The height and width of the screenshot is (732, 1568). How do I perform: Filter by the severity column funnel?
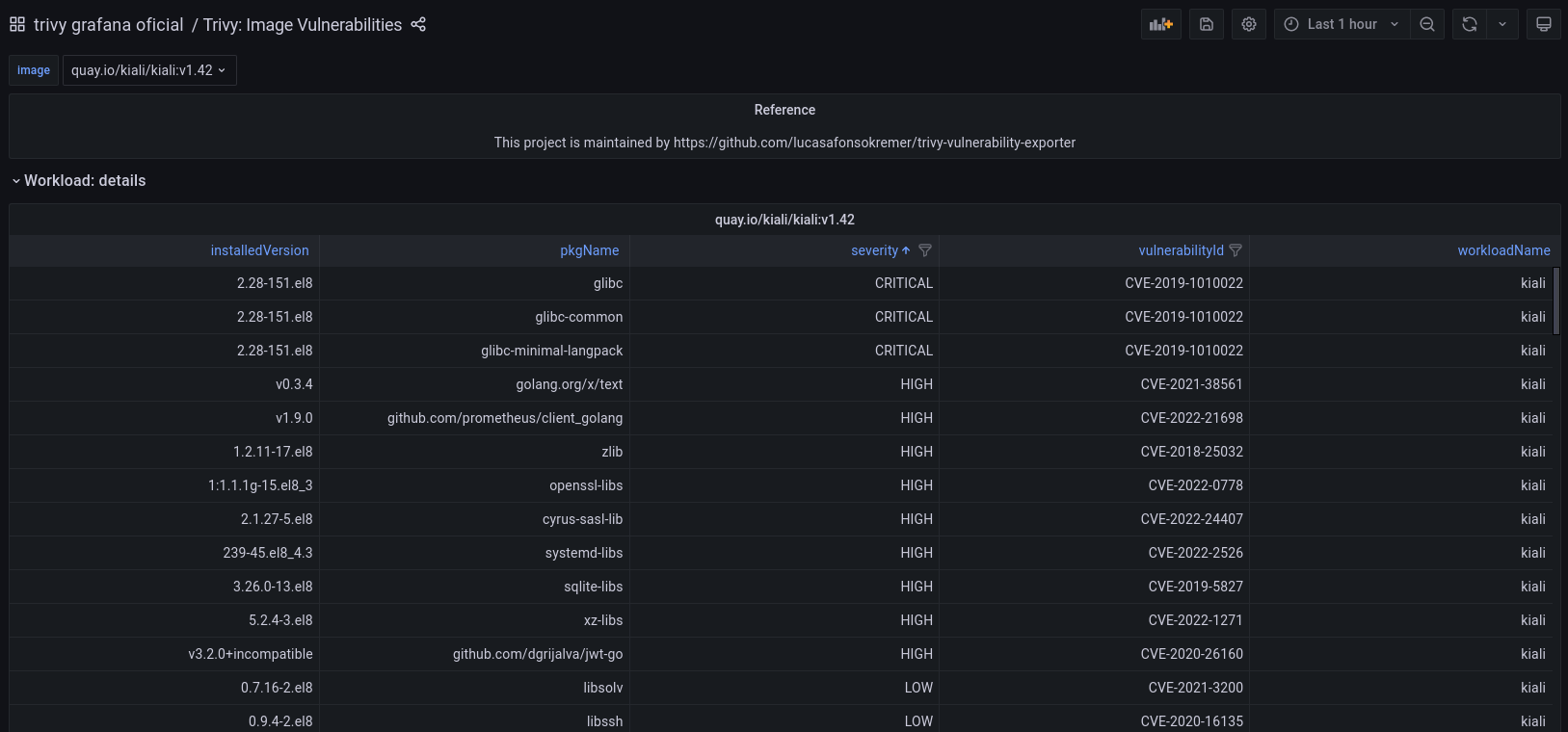click(925, 250)
